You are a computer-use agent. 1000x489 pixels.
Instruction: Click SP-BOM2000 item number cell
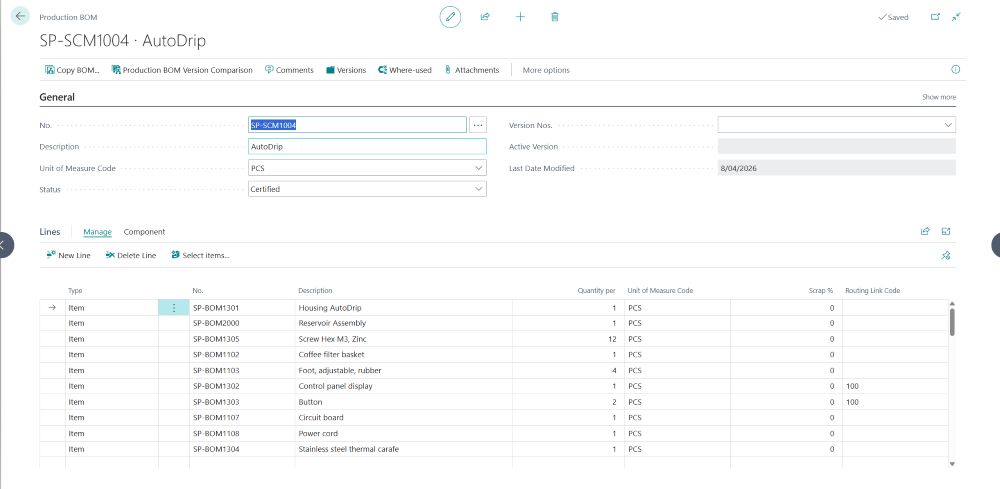(x=242, y=323)
